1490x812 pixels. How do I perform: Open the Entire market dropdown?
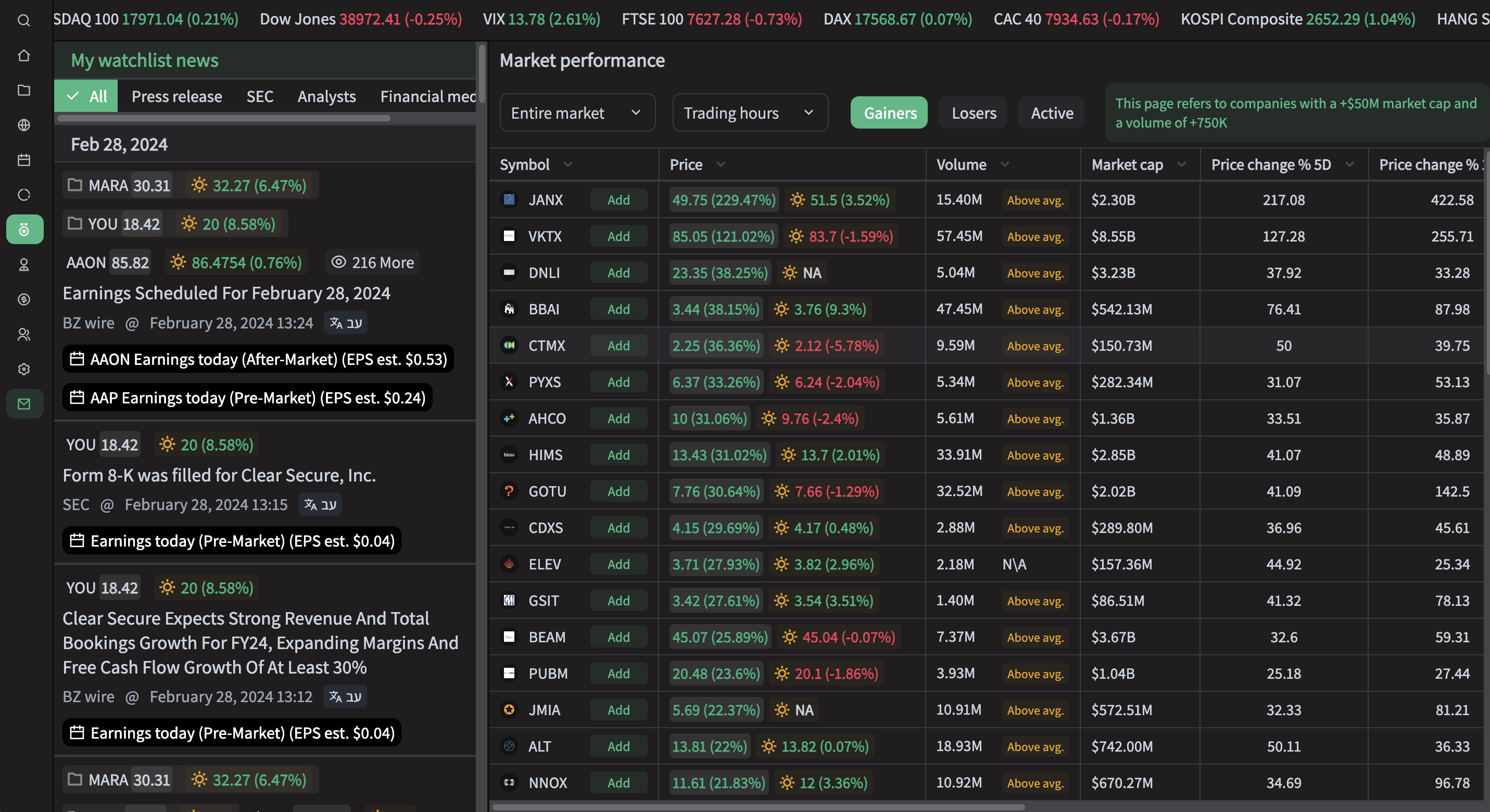pyautogui.click(x=577, y=113)
